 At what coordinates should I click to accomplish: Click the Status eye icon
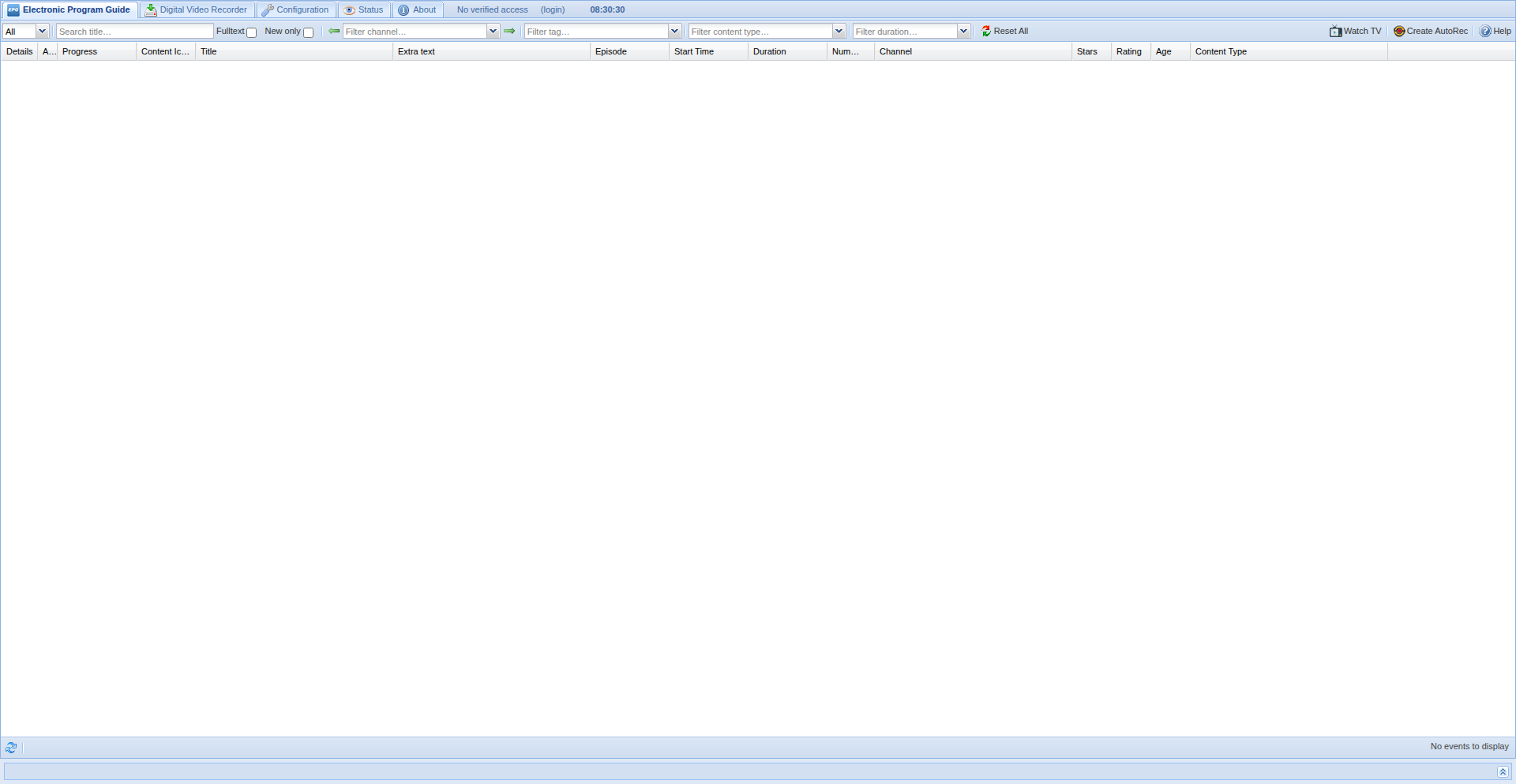coord(349,9)
